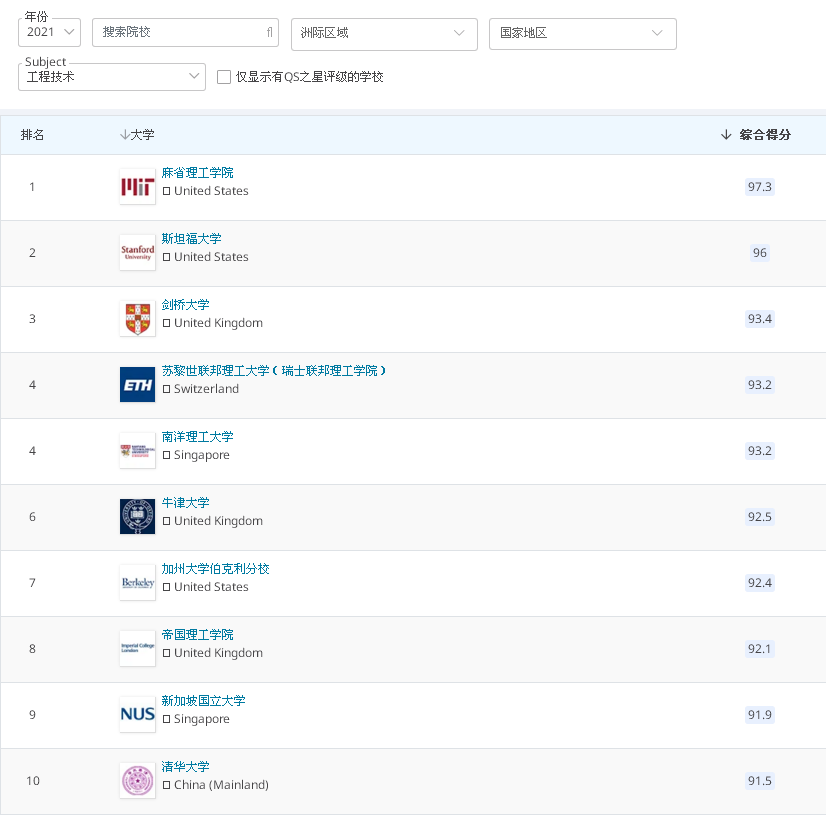Click the Tsinghua University seal logo
The height and width of the screenshot is (815, 826).
click(x=137, y=780)
